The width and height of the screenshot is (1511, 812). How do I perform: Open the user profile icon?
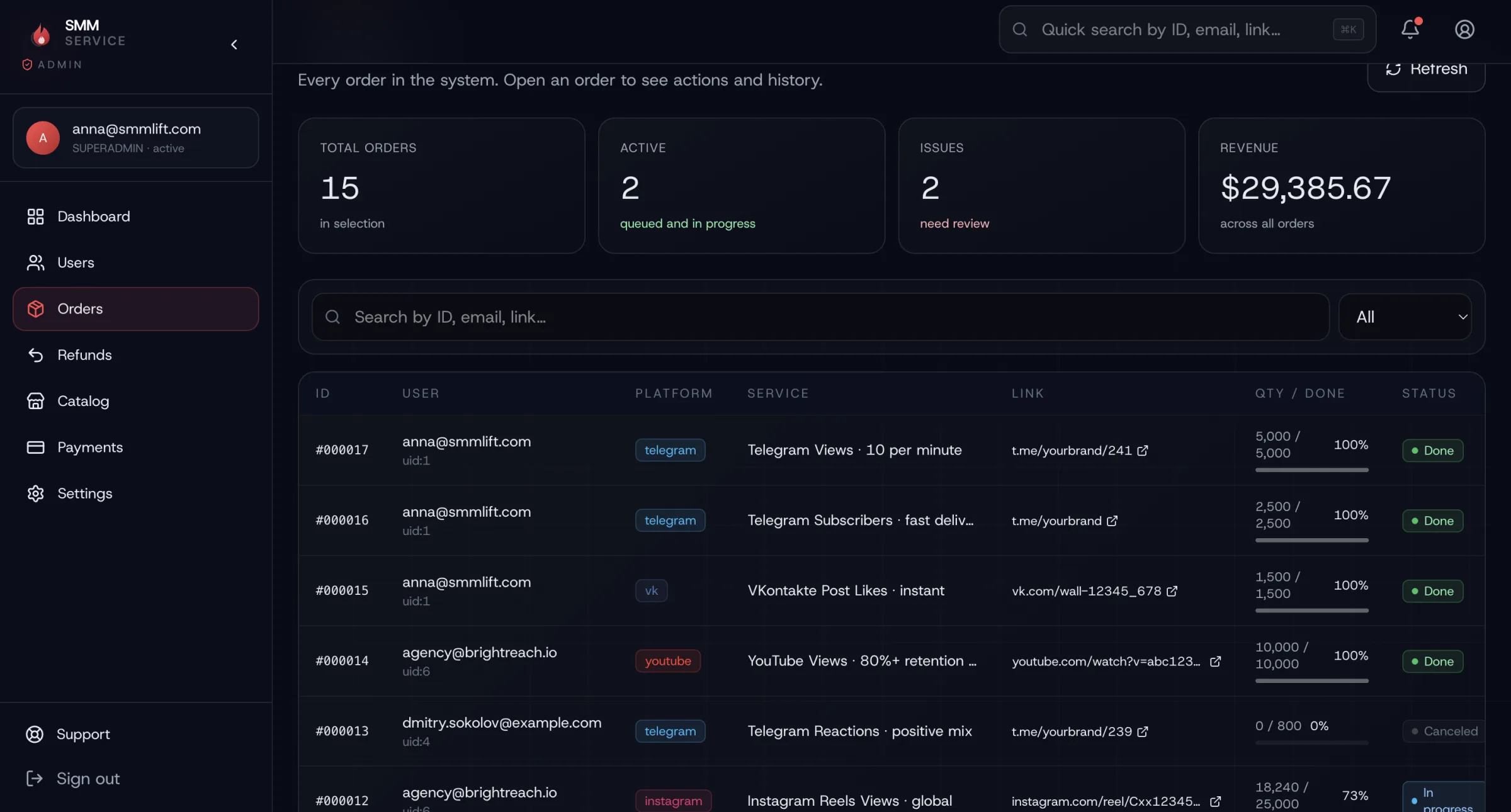1464,29
